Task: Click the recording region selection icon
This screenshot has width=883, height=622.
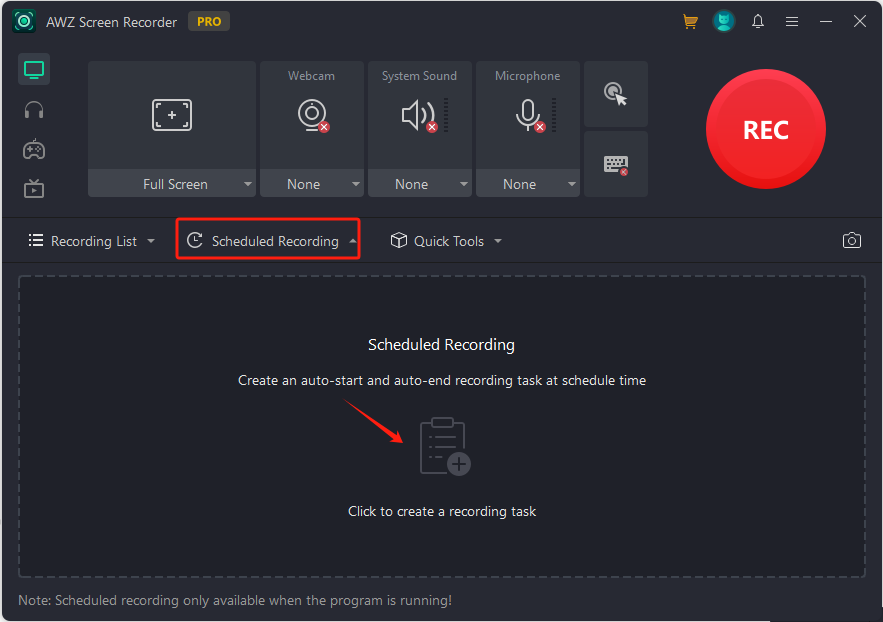Action: (172, 115)
